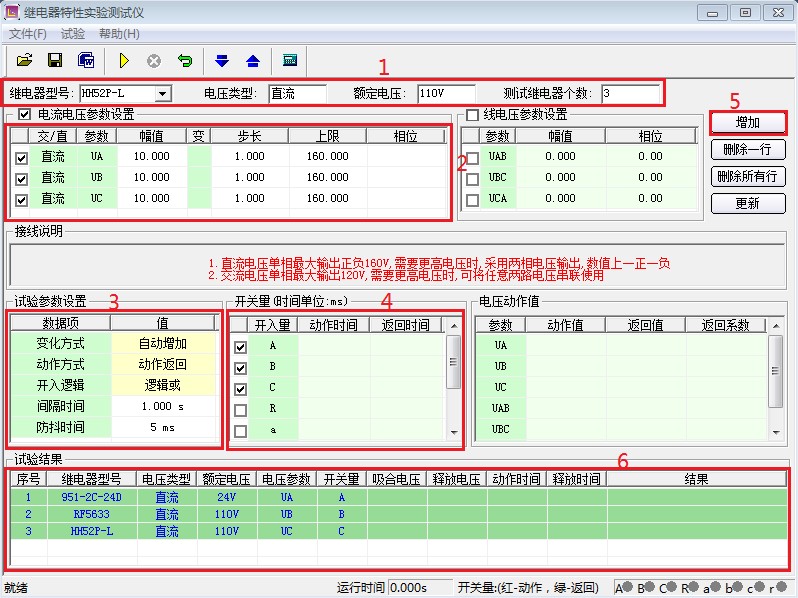
Task: Tick the checkbox for input R
Action: (240, 410)
